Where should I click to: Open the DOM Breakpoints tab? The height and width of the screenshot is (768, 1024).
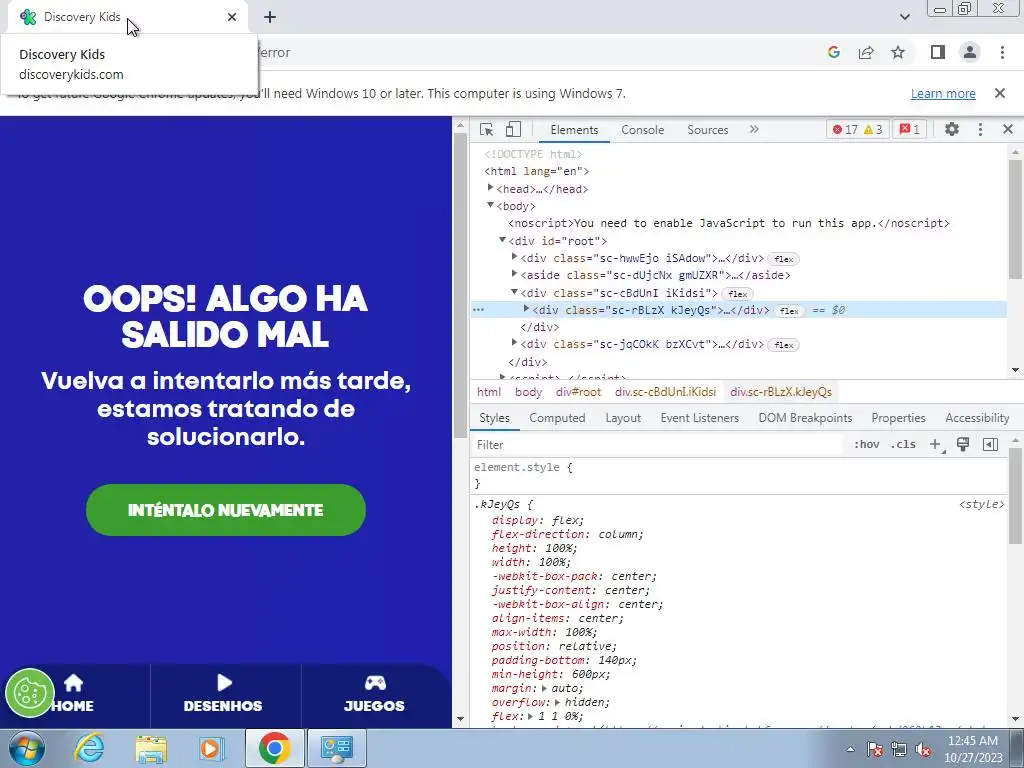tap(805, 418)
